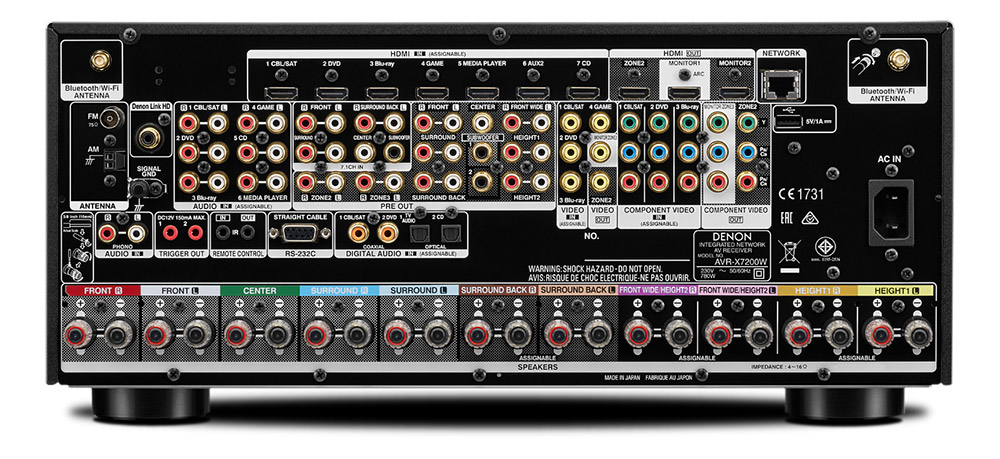Click the HDMI 7 CD input port
The width and height of the screenshot is (1000, 459).
pos(583,93)
